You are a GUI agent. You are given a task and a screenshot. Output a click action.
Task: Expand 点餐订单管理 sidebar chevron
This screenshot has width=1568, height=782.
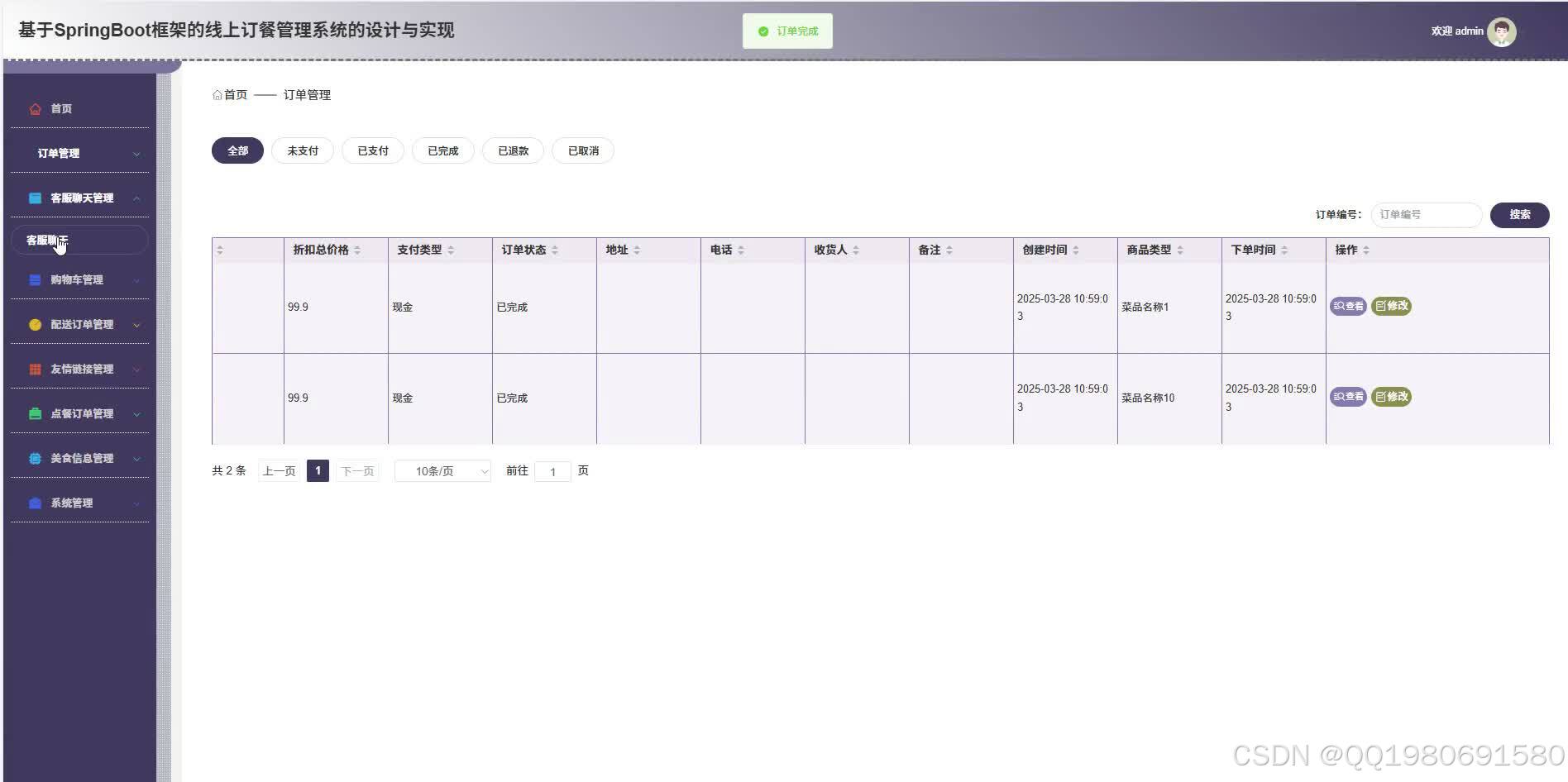136,414
